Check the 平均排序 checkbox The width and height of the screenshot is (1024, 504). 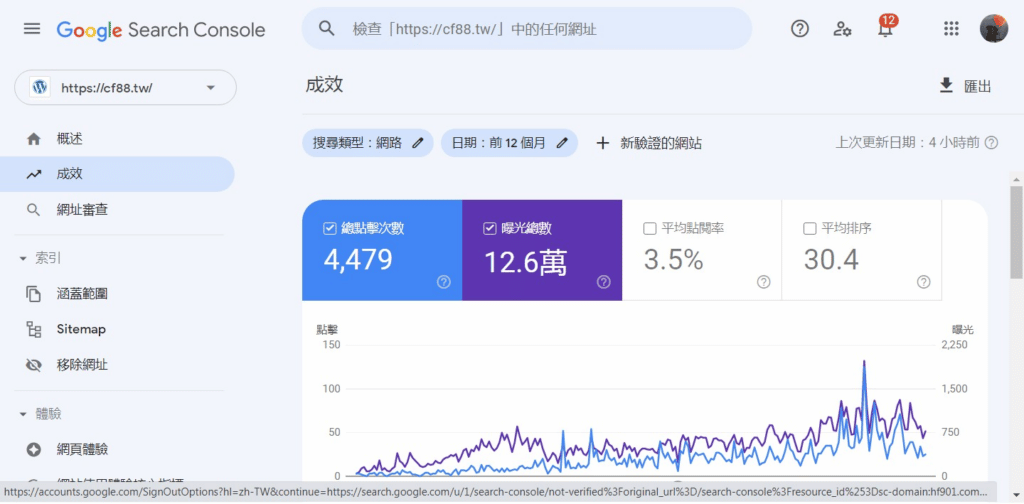810,228
